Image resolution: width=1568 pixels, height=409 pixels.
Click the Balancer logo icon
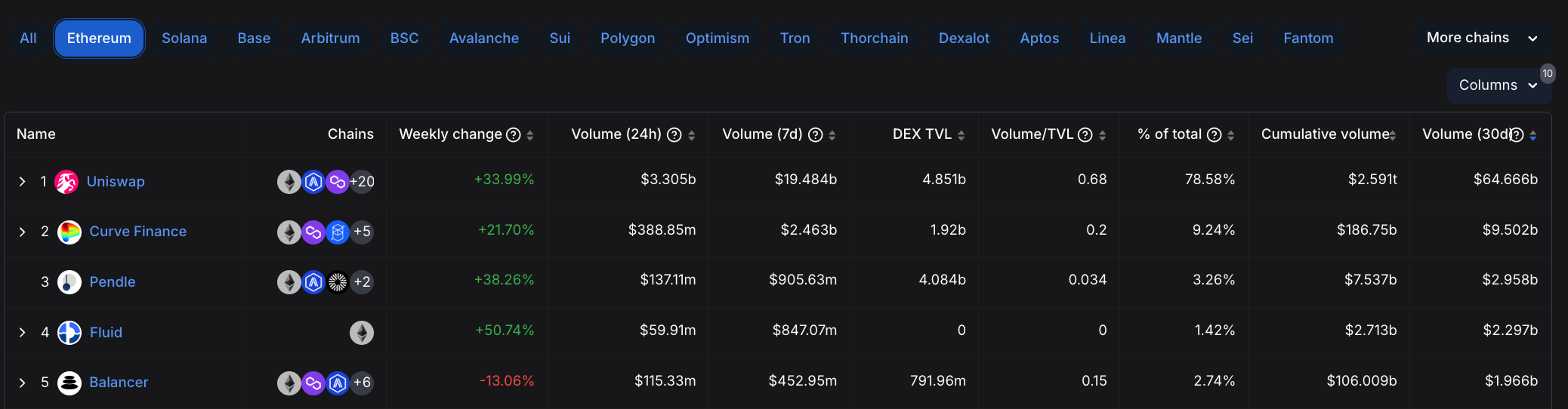pos(69,383)
